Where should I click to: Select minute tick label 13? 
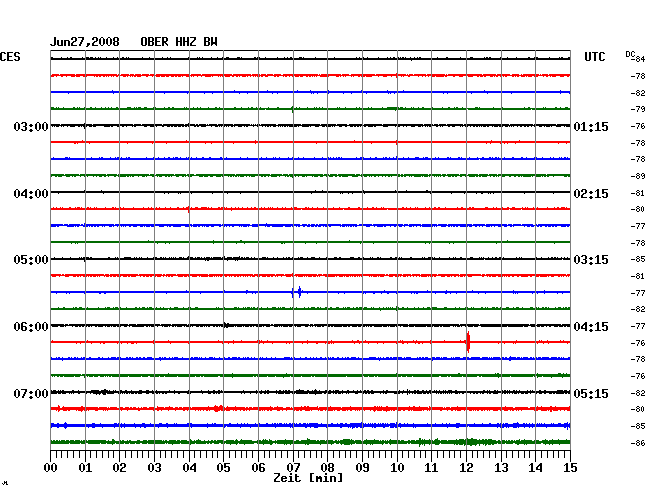501,467
